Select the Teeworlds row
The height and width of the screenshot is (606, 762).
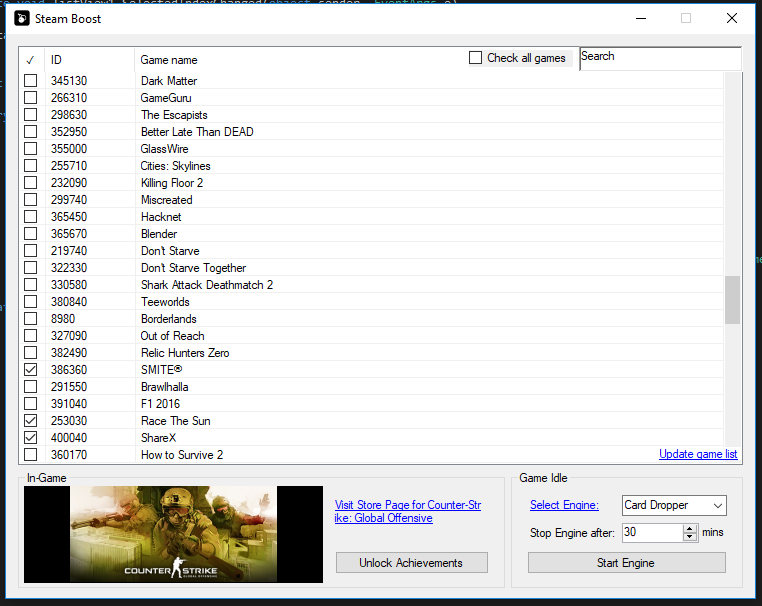point(373,301)
